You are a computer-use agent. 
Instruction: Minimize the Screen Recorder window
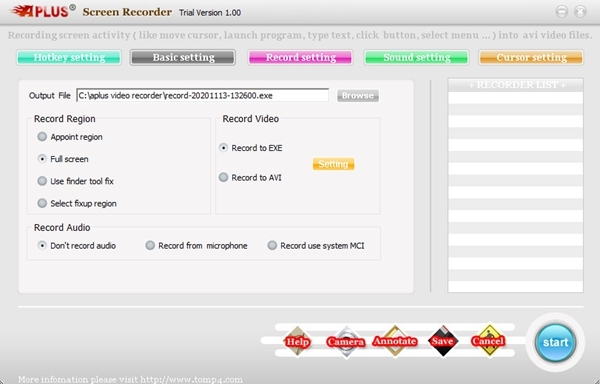(x=561, y=12)
